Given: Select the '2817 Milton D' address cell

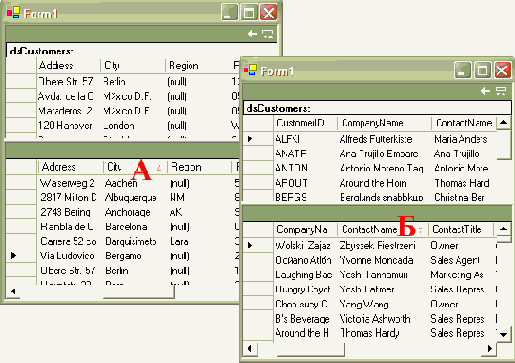Looking at the screenshot, I should point(70,197).
